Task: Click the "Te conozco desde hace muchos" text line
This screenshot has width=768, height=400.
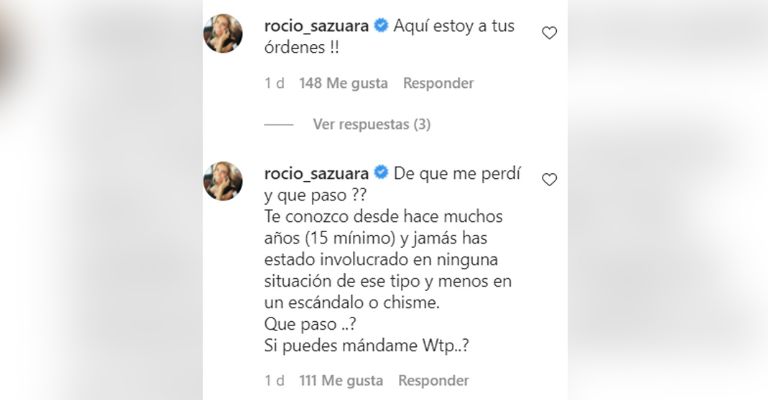Action: tap(384, 217)
